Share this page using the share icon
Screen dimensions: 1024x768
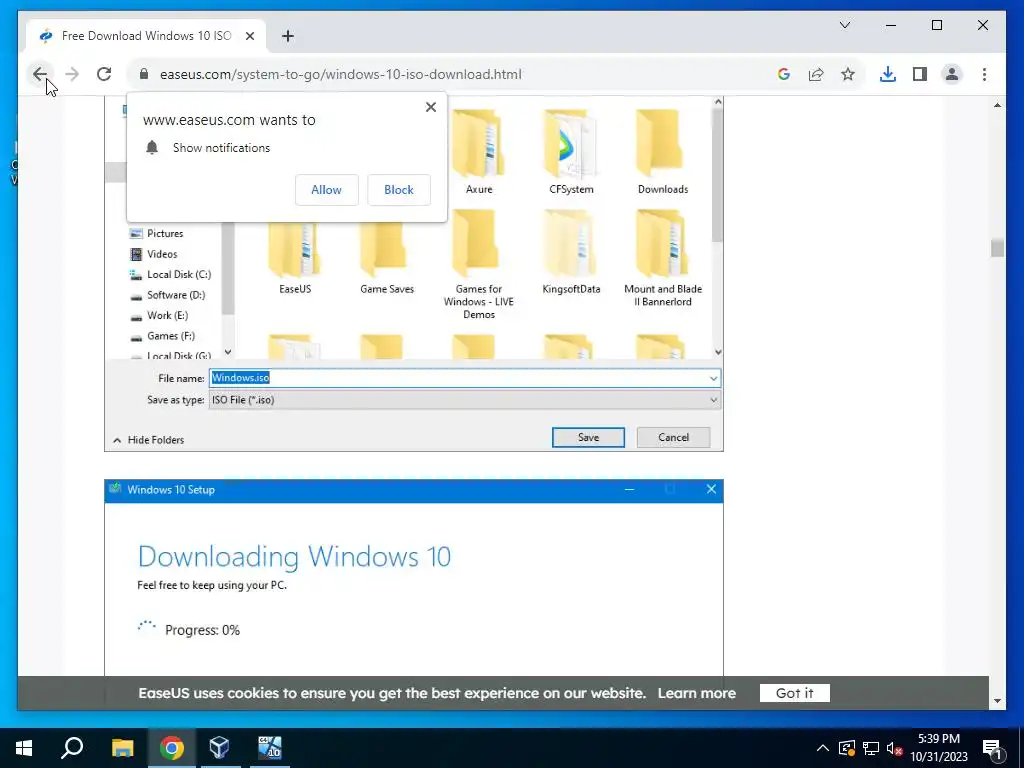click(x=816, y=74)
